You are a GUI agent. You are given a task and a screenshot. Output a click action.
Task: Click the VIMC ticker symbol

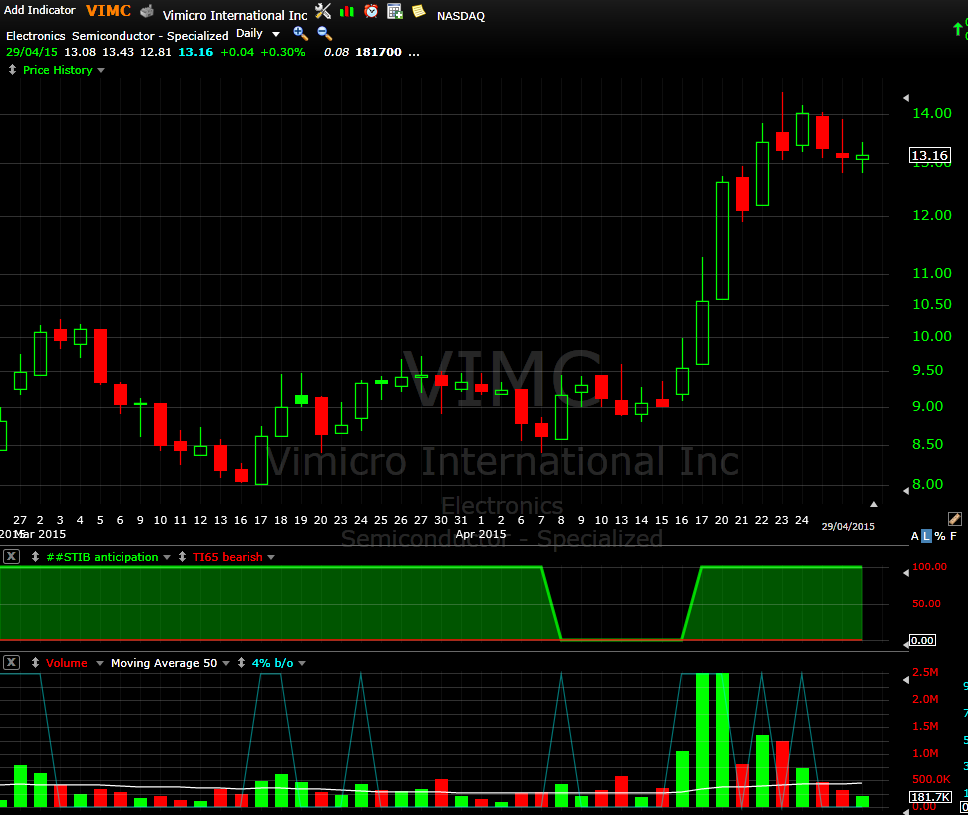pos(108,10)
